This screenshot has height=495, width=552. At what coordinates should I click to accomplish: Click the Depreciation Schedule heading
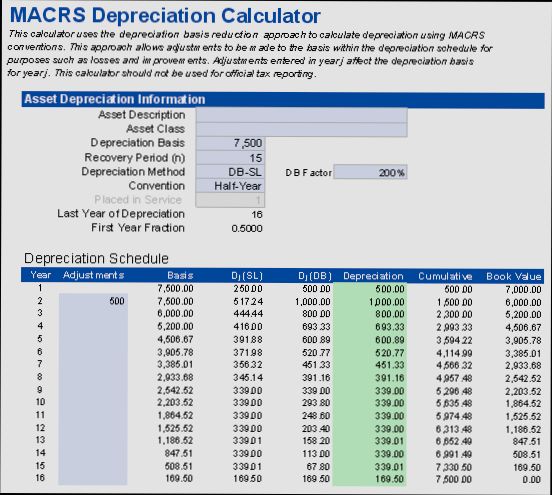click(96, 258)
